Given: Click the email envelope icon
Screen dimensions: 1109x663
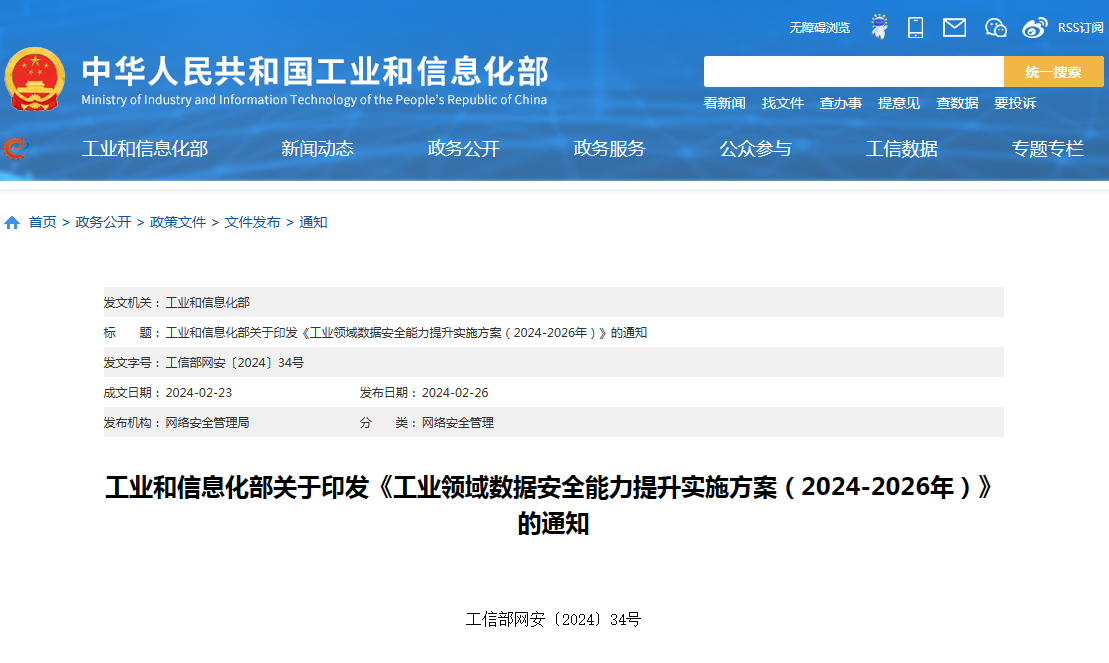Looking at the screenshot, I should click(x=954, y=28).
